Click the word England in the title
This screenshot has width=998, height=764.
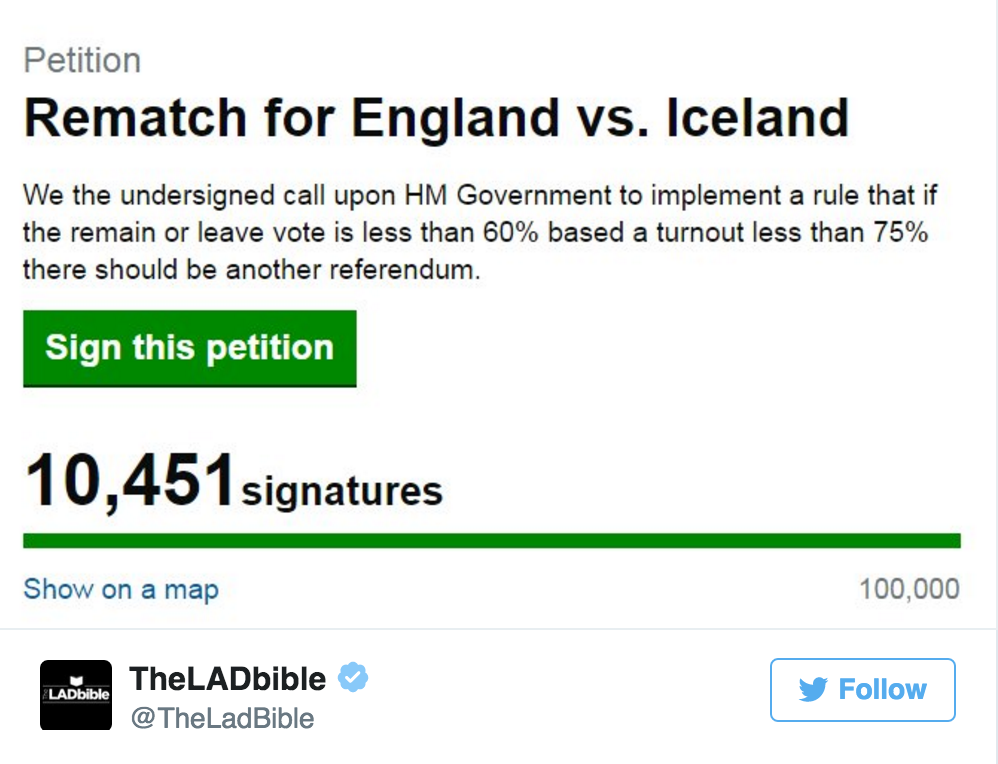(456, 118)
